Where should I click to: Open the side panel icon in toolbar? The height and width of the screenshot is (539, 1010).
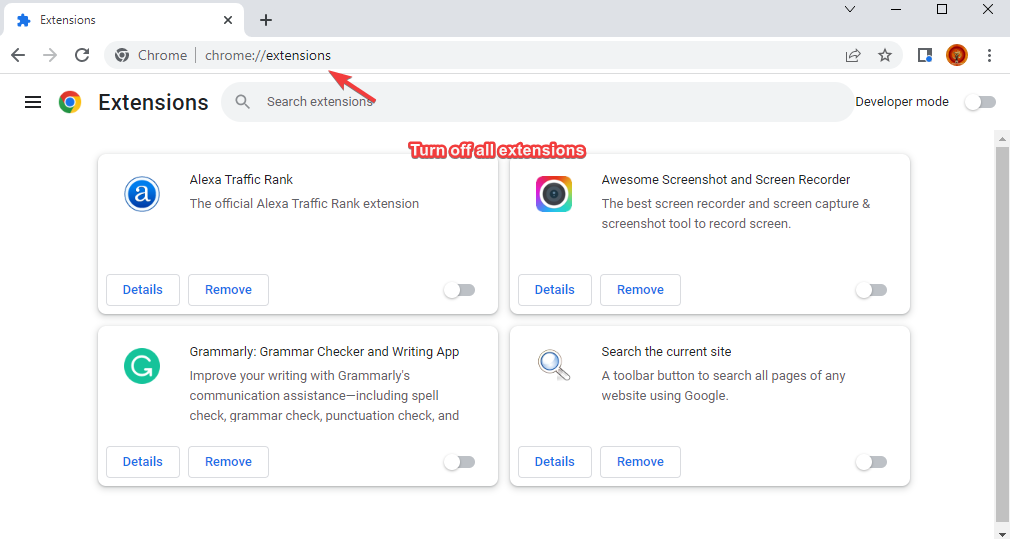tap(925, 55)
